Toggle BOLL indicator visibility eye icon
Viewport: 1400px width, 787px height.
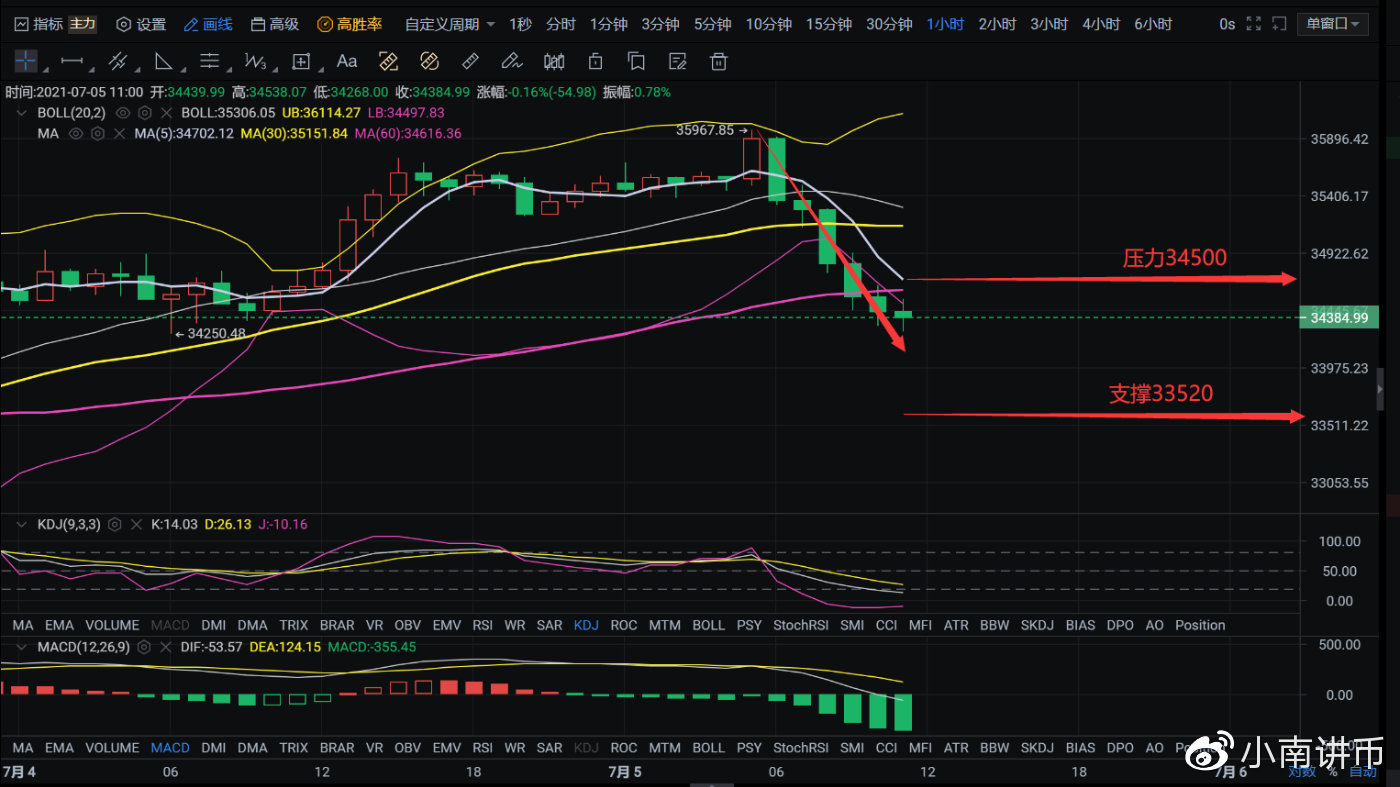124,113
